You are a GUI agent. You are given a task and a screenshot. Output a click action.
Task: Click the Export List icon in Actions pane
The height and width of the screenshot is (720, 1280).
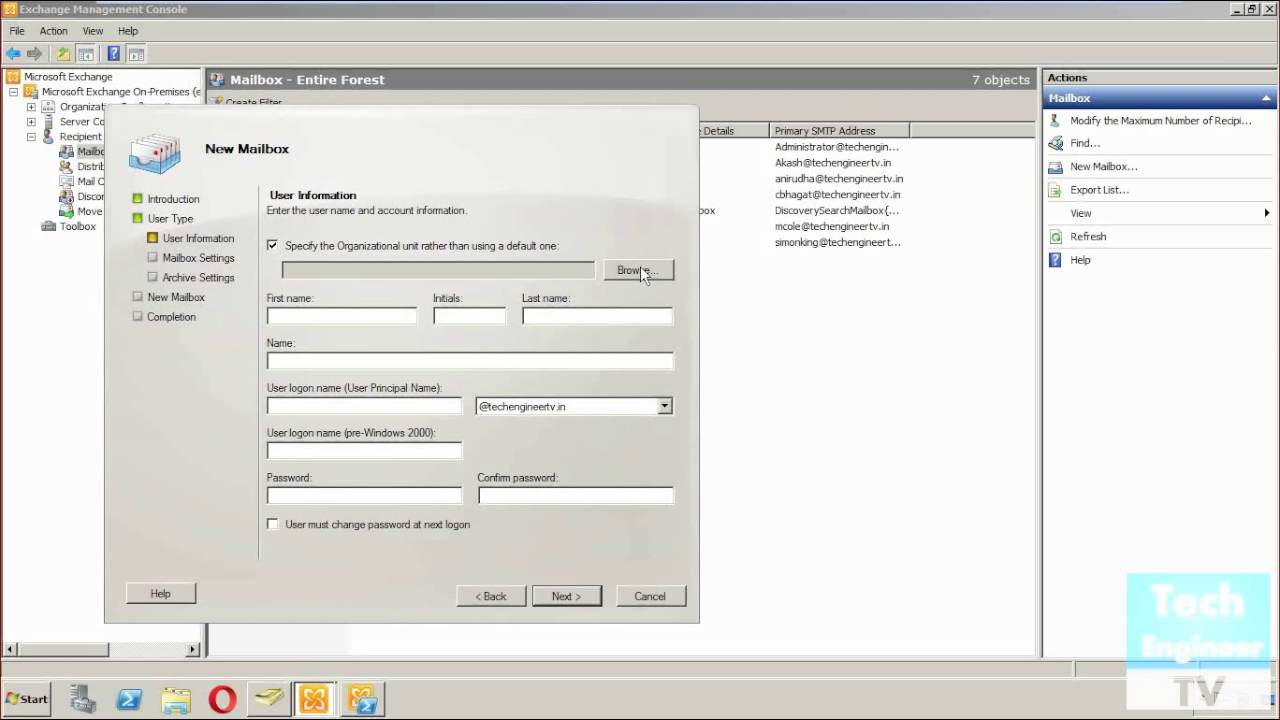tap(1055, 190)
